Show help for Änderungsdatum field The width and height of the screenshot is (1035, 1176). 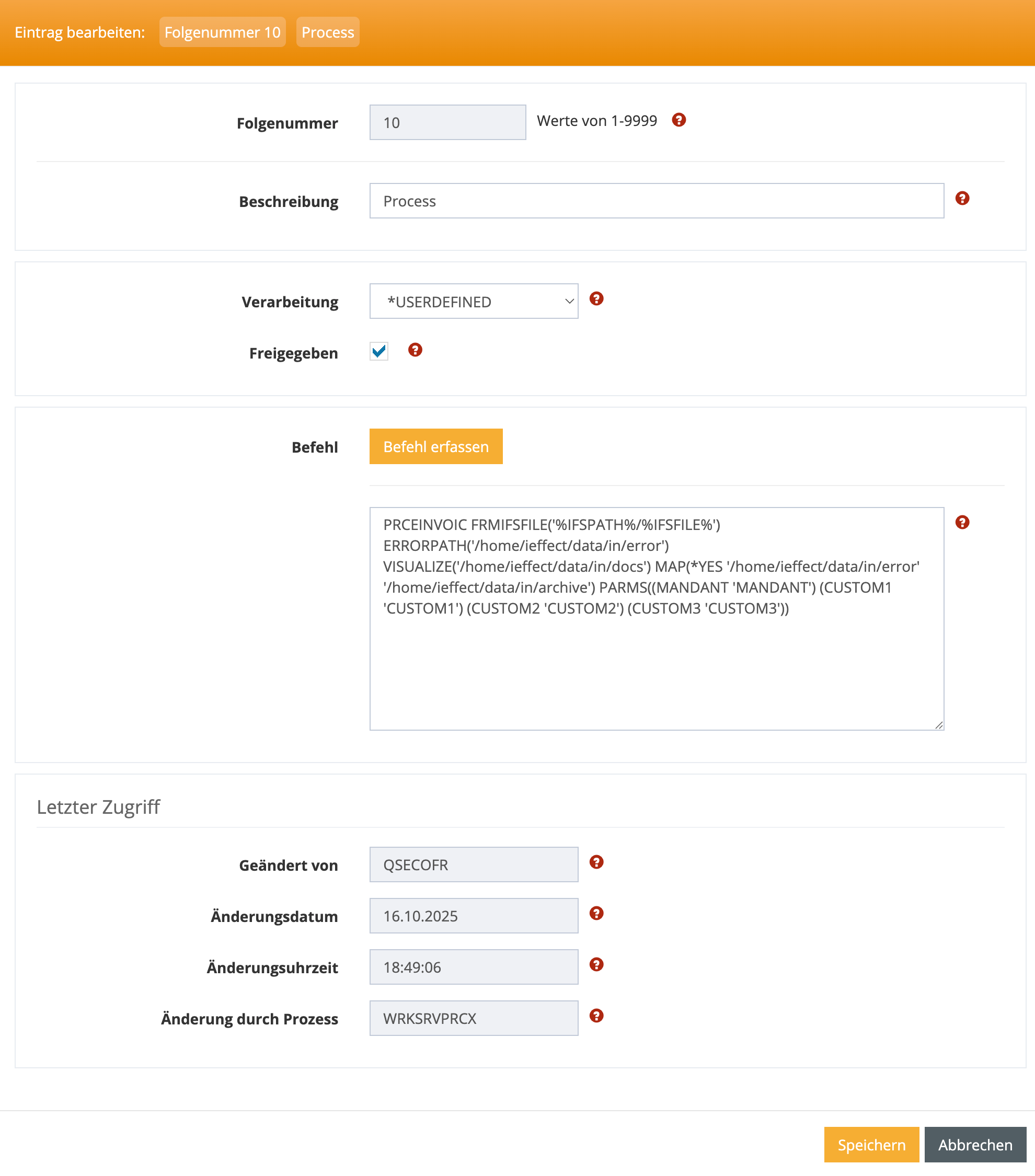click(596, 913)
